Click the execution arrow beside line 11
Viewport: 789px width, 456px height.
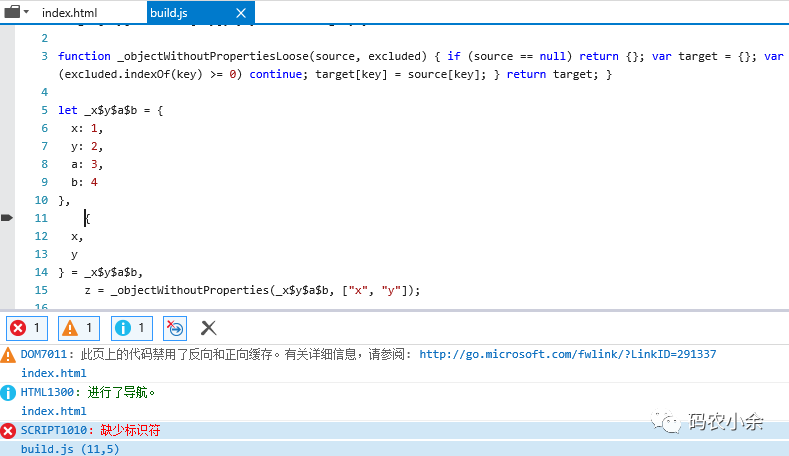click(7, 217)
